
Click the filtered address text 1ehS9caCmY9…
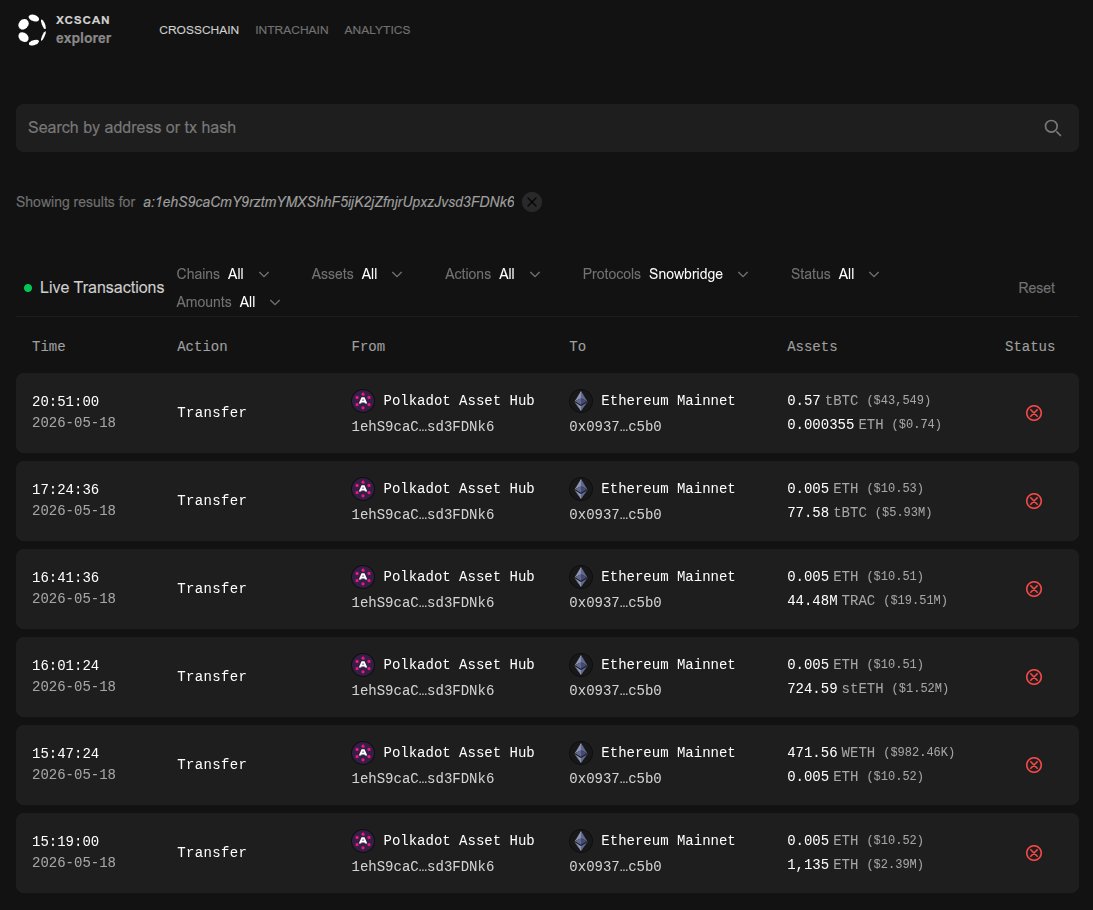point(328,202)
